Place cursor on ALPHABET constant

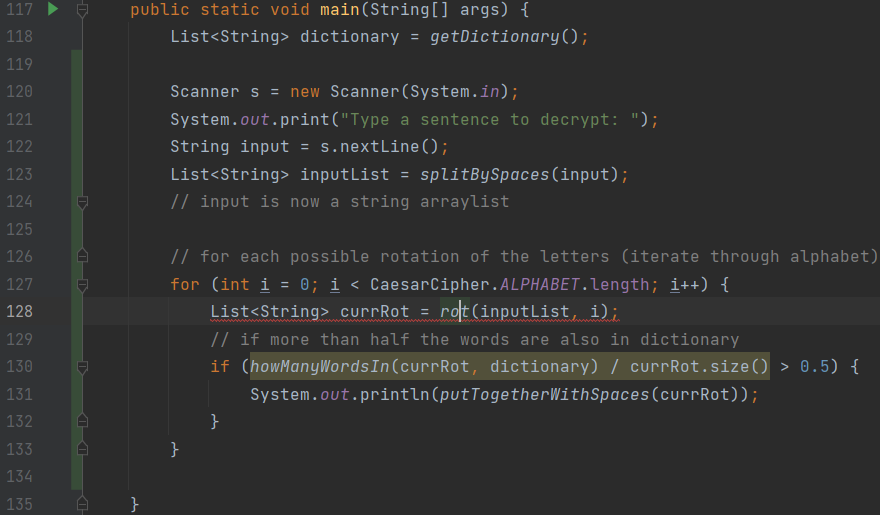coord(549,284)
